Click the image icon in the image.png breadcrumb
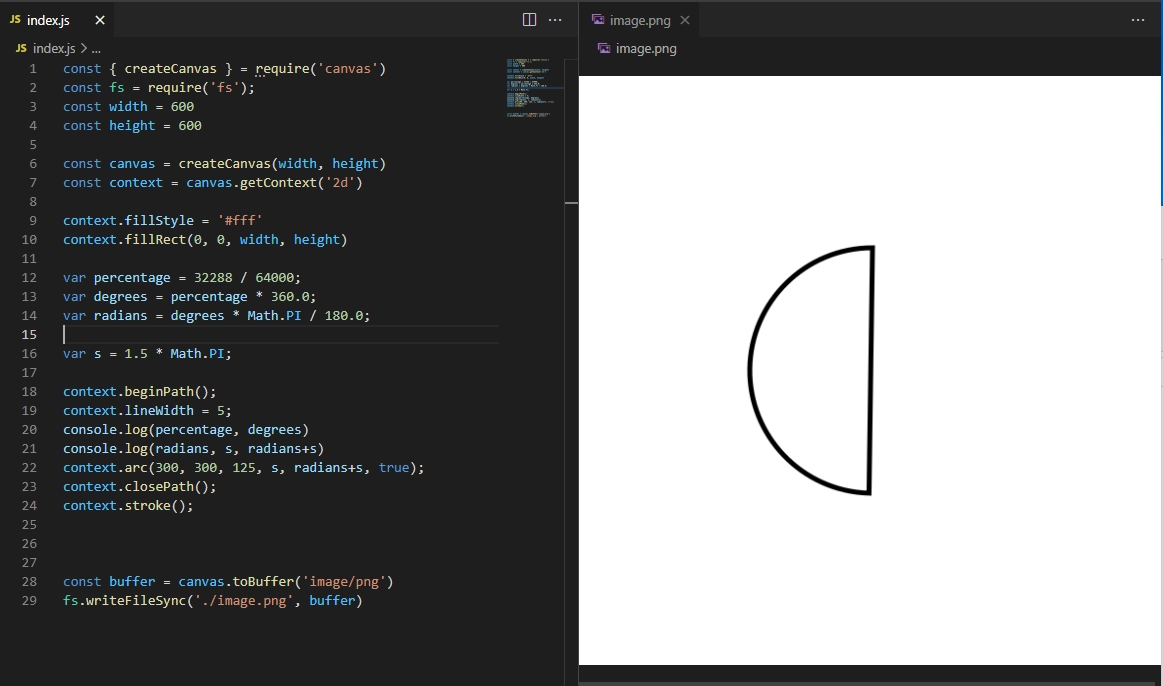Viewport: 1163px width, 686px height. (604, 48)
